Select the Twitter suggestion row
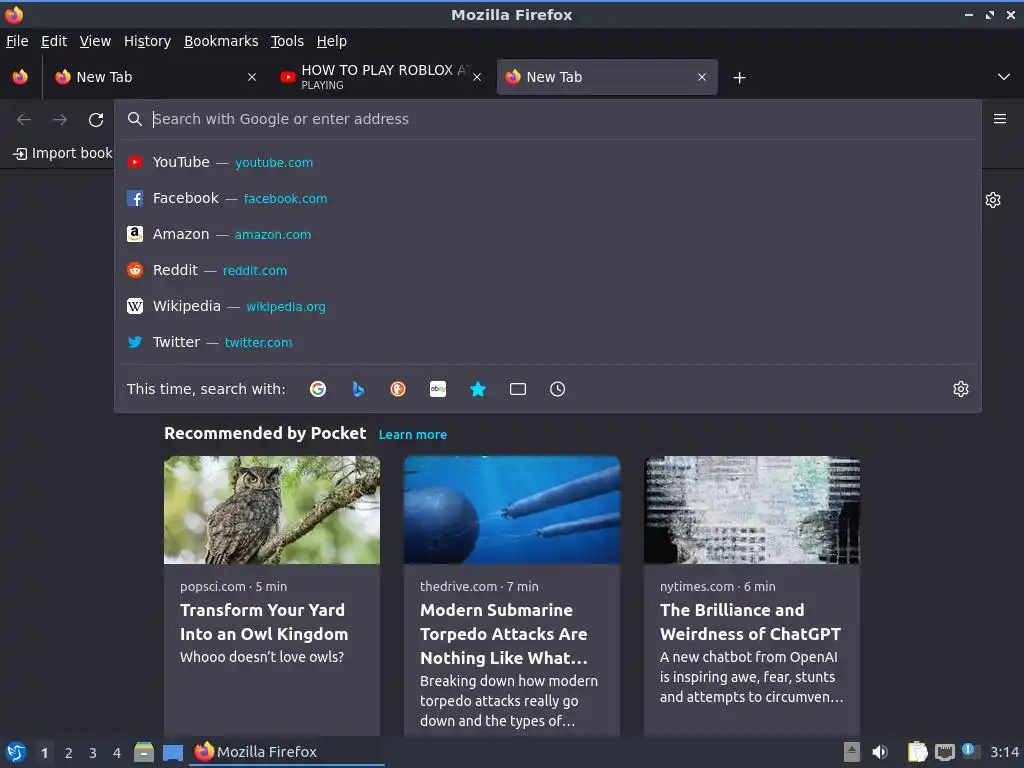1024x768 pixels. pyautogui.click(x=548, y=342)
